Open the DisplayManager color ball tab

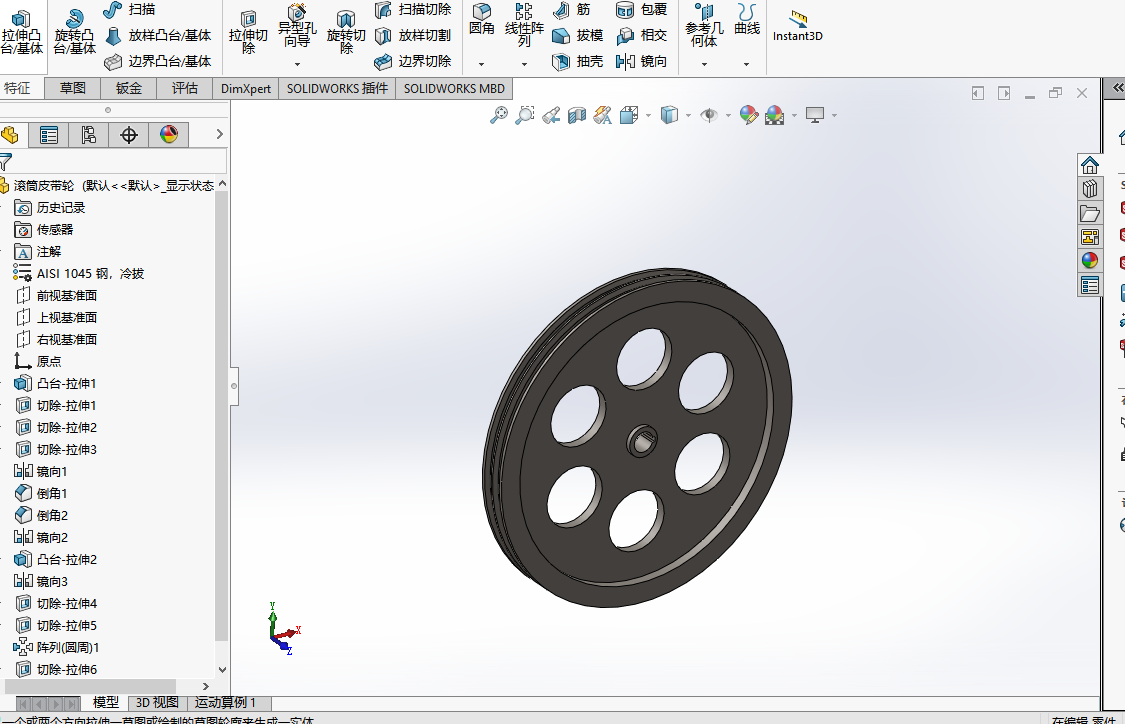tap(169, 135)
